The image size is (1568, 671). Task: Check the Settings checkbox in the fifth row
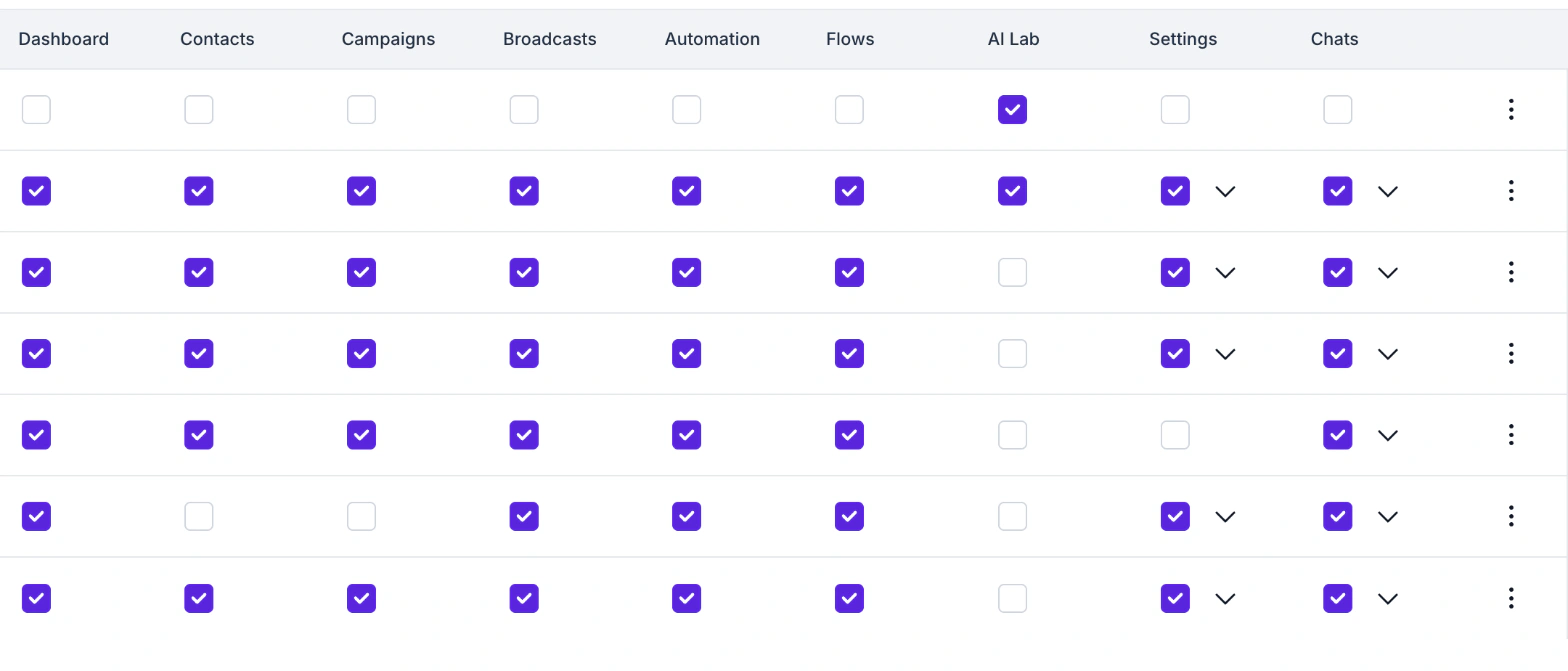pos(1175,435)
